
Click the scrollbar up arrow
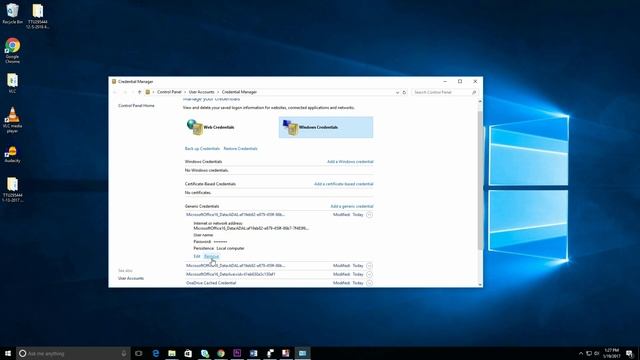(480, 101)
